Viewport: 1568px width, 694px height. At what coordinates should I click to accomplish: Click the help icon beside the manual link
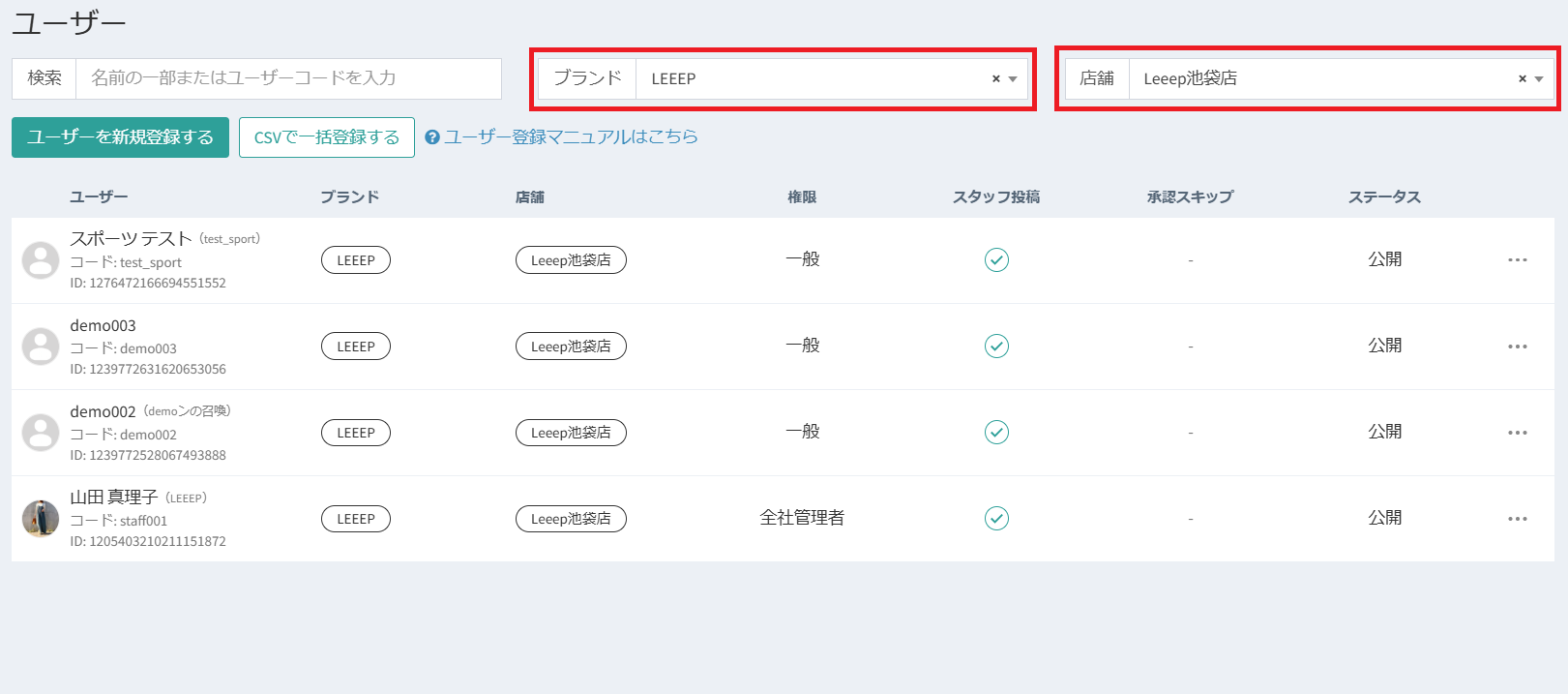click(432, 137)
